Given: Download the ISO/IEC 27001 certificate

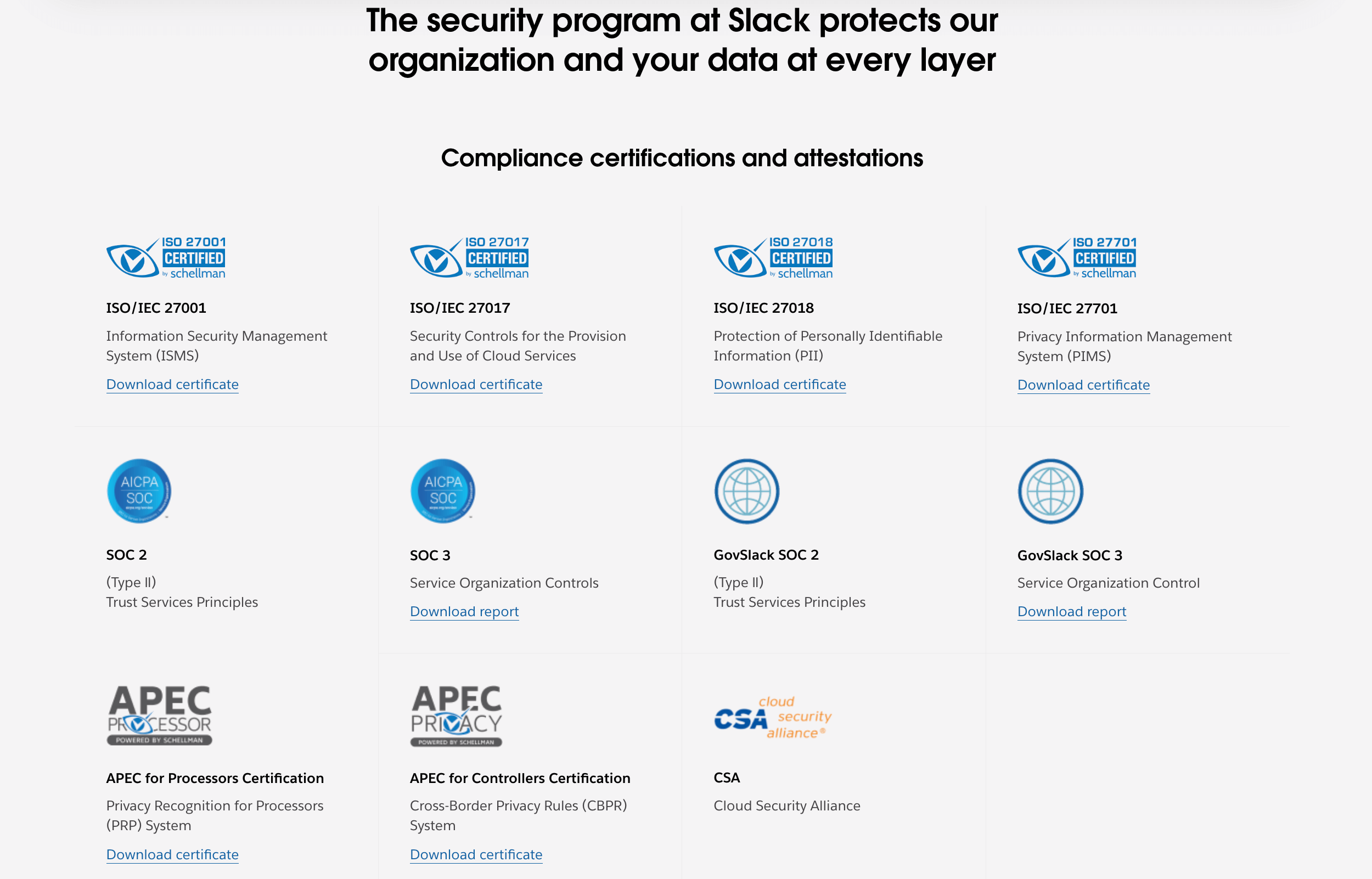Looking at the screenshot, I should tap(172, 384).
